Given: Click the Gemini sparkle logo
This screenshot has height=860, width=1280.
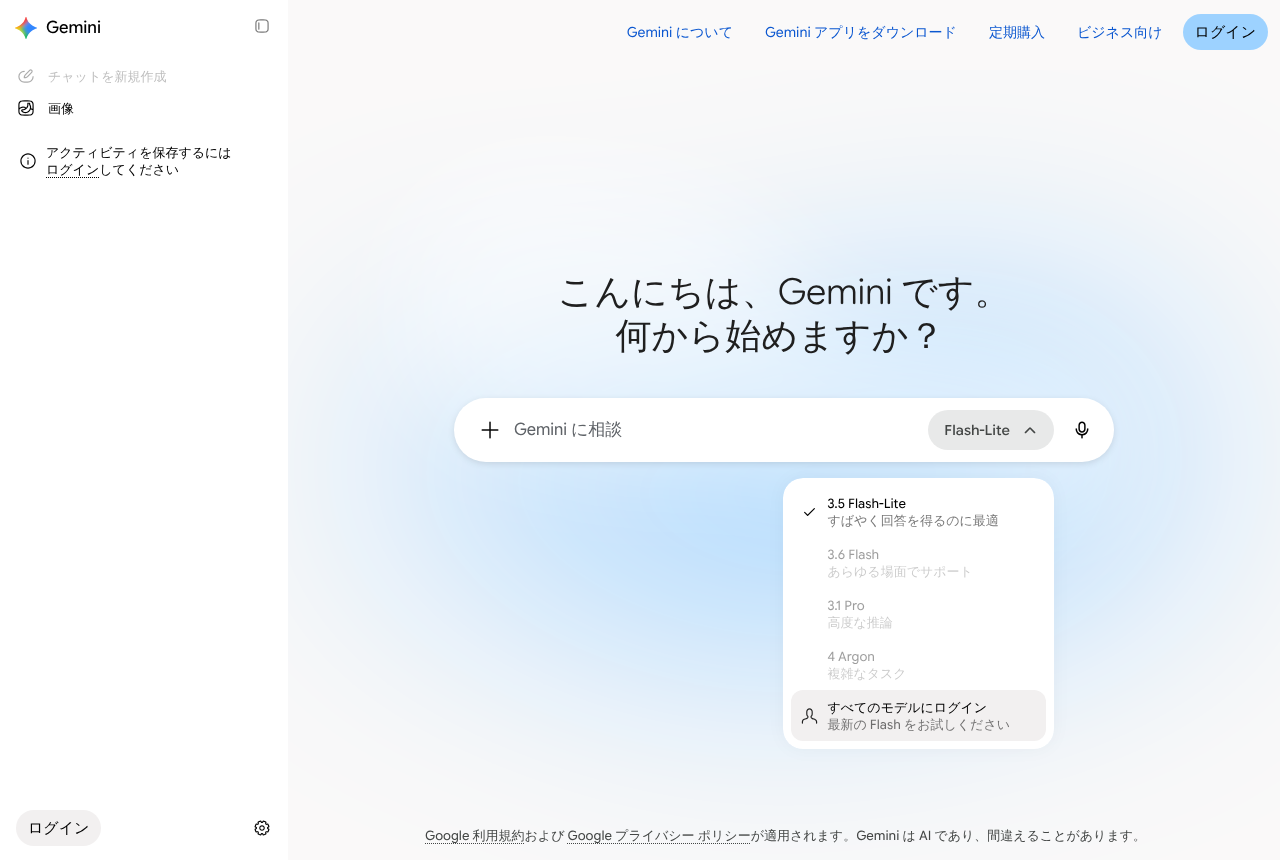Looking at the screenshot, I should click(26, 27).
